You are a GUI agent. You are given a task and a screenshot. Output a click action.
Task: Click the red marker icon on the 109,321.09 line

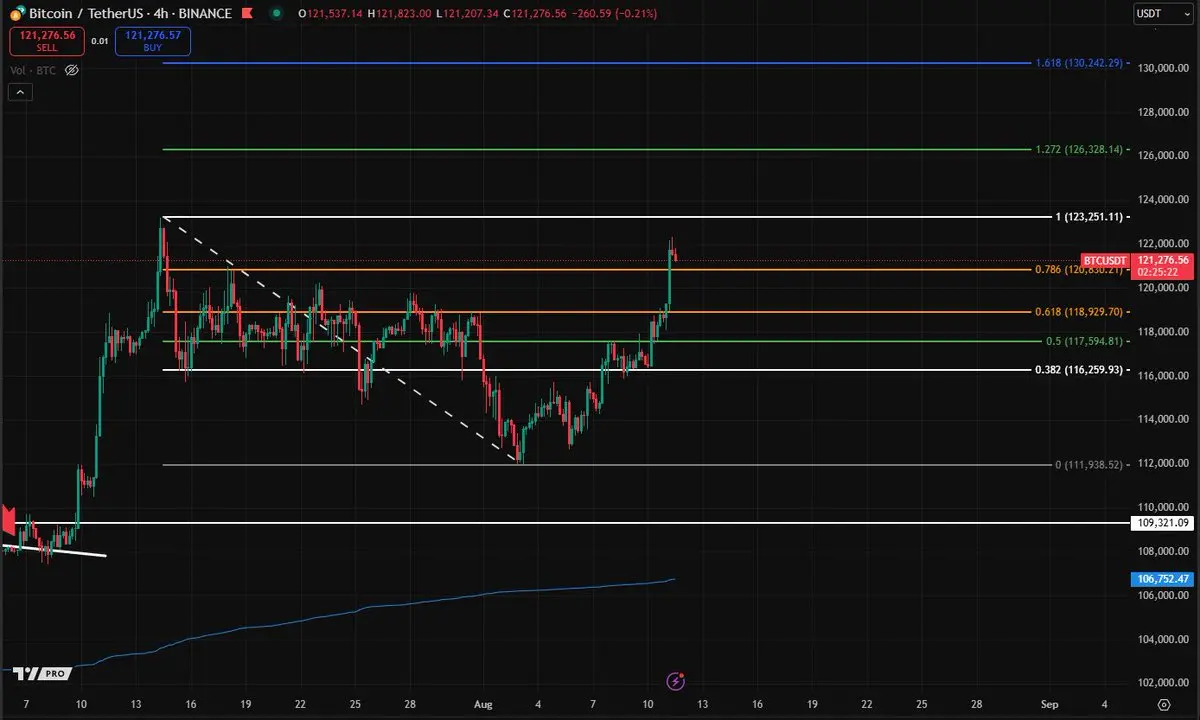(8, 520)
